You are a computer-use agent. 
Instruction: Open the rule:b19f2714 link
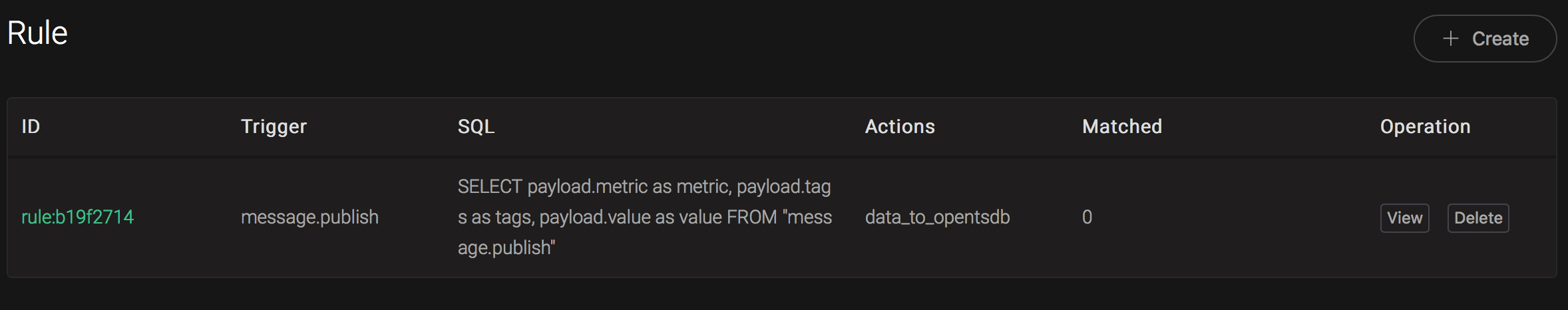point(77,217)
